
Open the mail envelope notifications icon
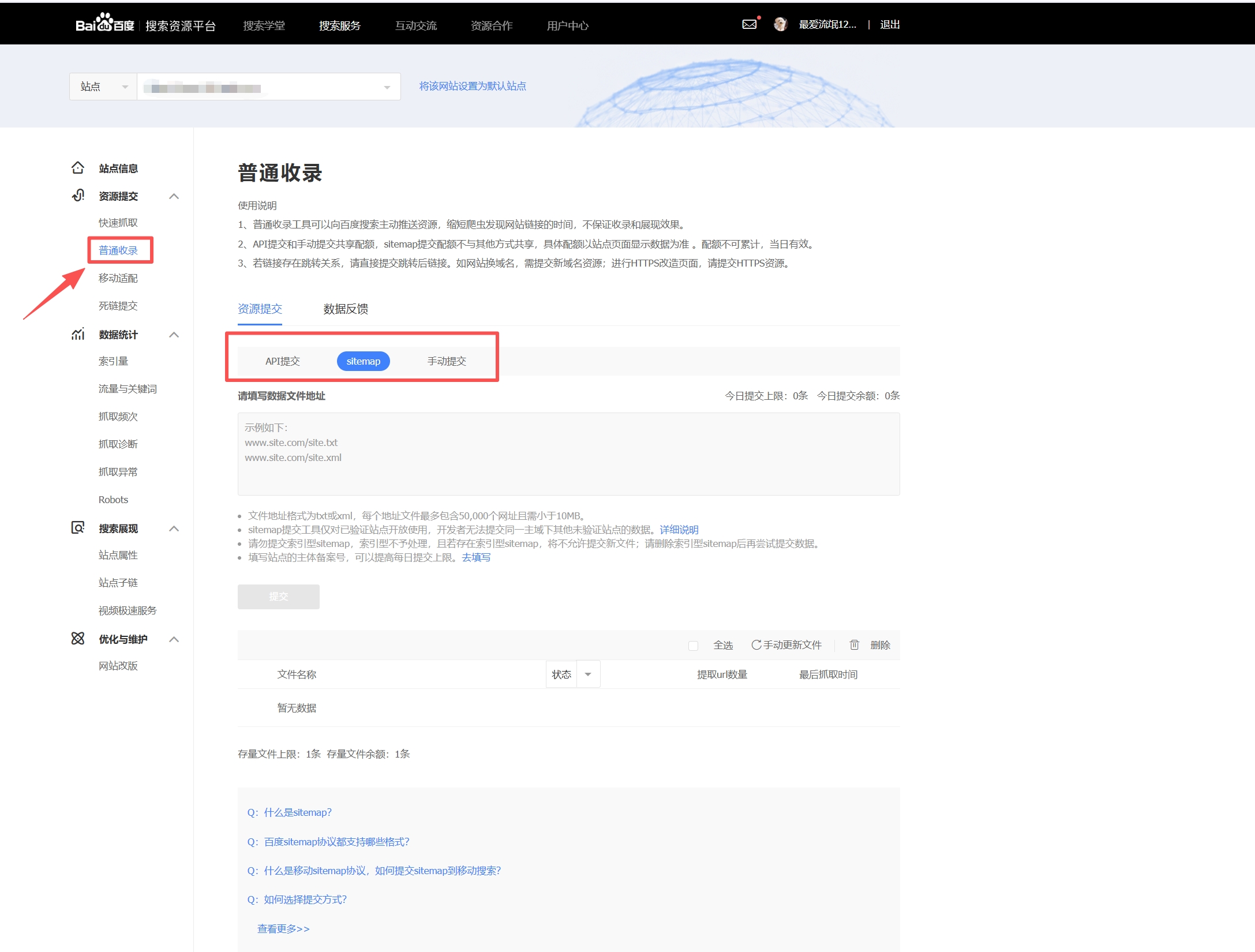[749, 24]
